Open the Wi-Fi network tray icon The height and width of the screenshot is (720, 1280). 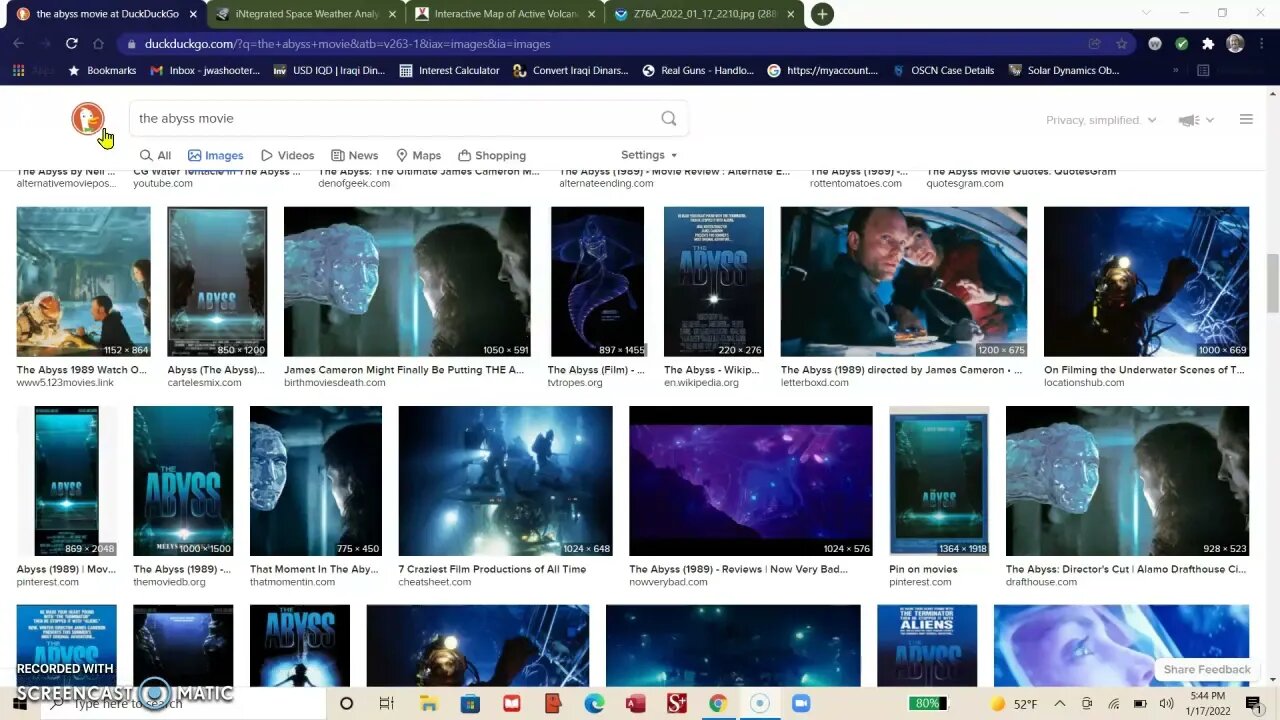[1114, 704]
